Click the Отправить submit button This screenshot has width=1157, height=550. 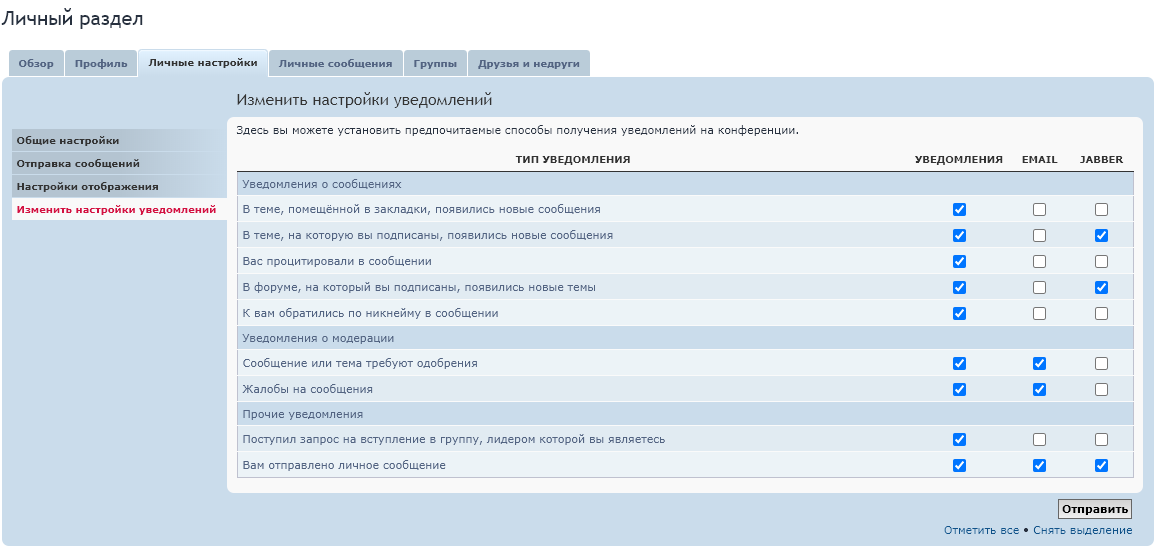point(1095,509)
